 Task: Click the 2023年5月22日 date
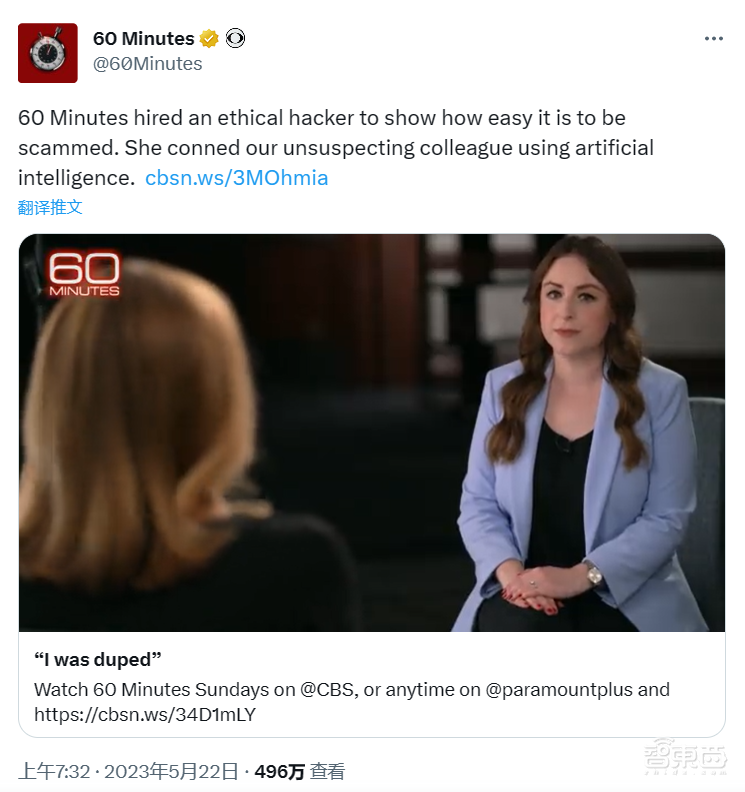[171, 771]
